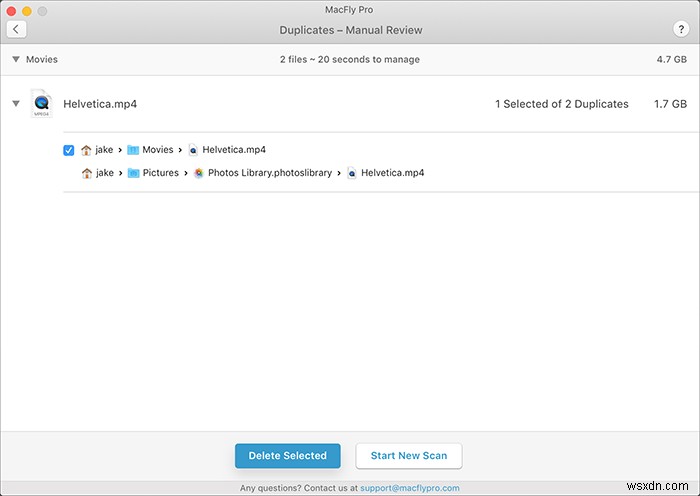Close the MacFly Pro window
Screen dimensions: 700x496
(x=12, y=10)
